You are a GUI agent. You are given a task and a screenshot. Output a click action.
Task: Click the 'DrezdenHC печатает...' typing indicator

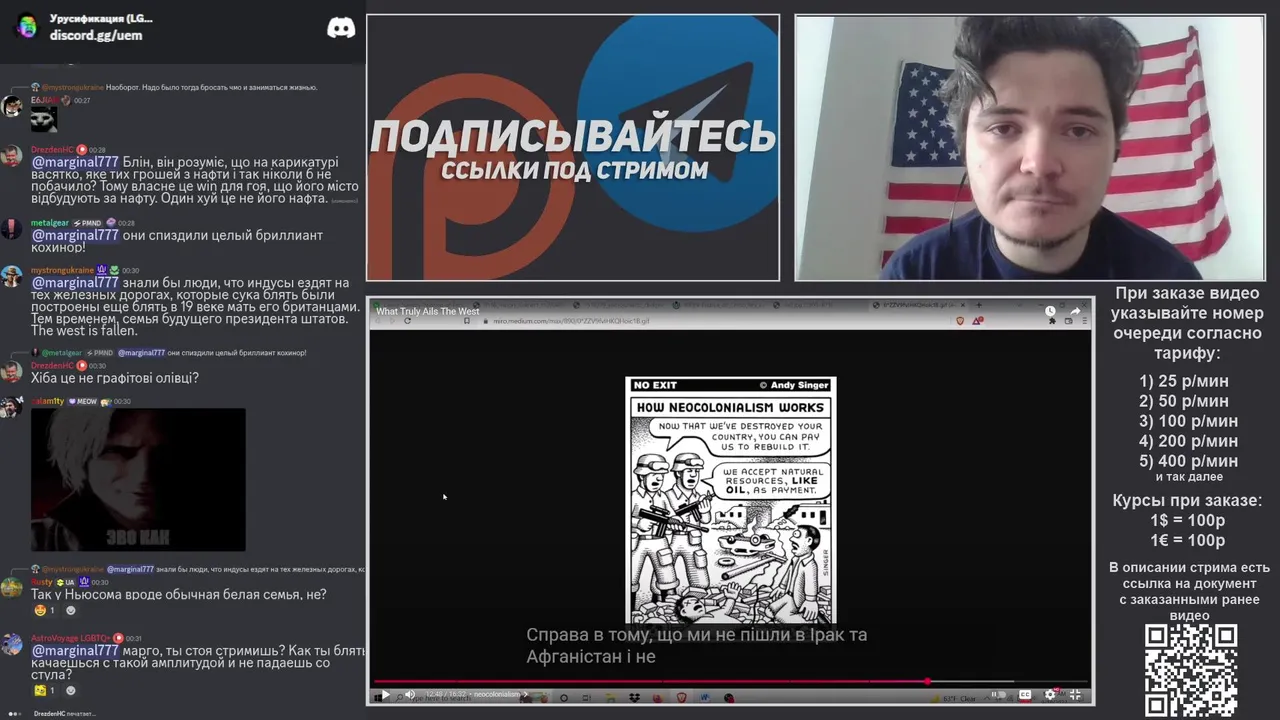[65, 714]
